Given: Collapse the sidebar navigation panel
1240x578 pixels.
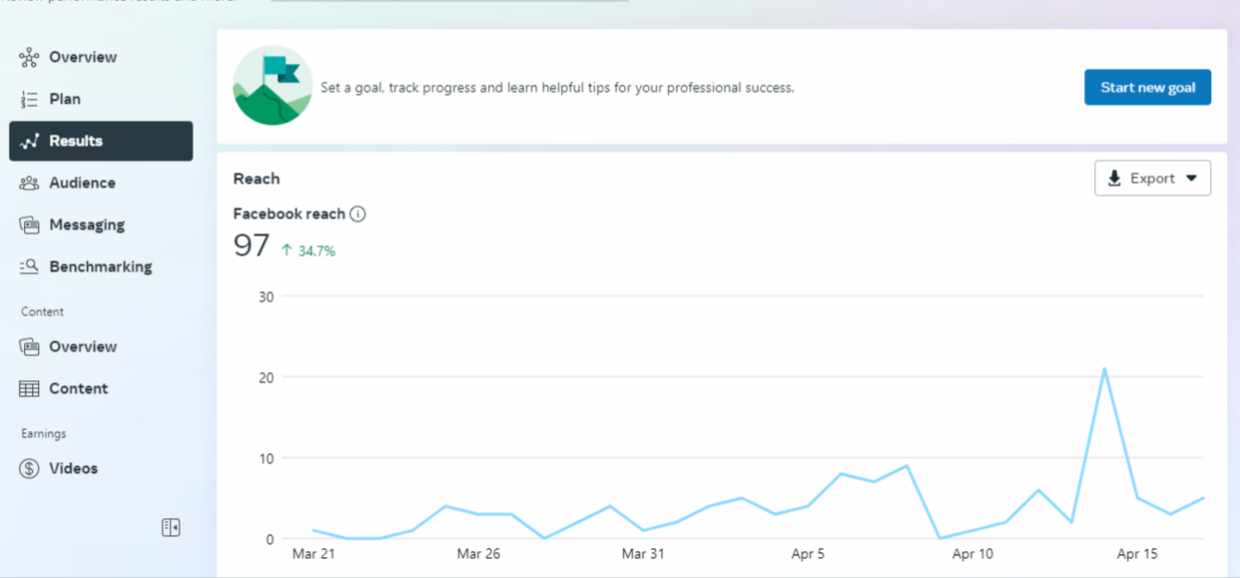Looking at the screenshot, I should (x=171, y=527).
